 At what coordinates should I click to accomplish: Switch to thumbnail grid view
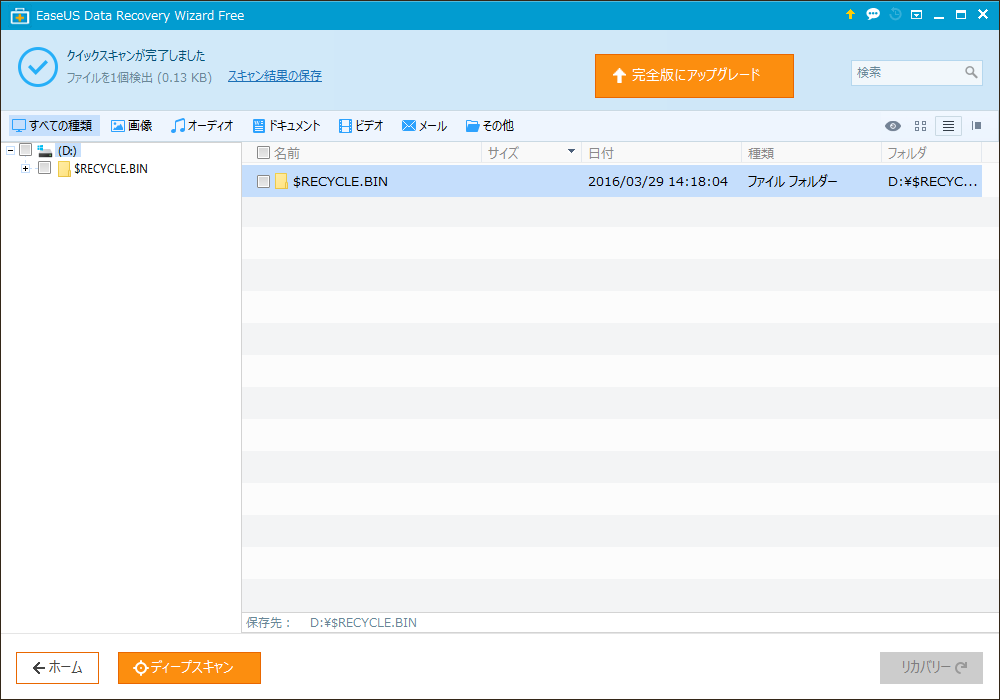tap(920, 126)
